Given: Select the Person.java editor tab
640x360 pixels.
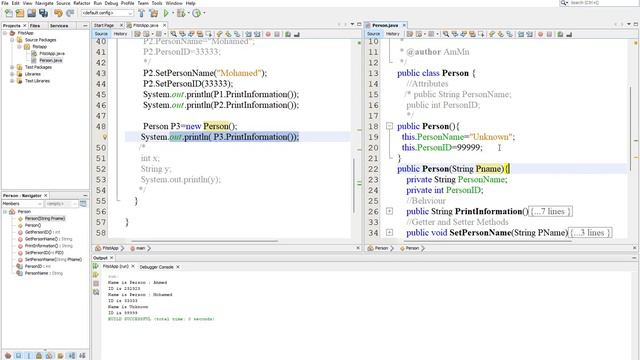Looking at the screenshot, I should tap(385, 25).
